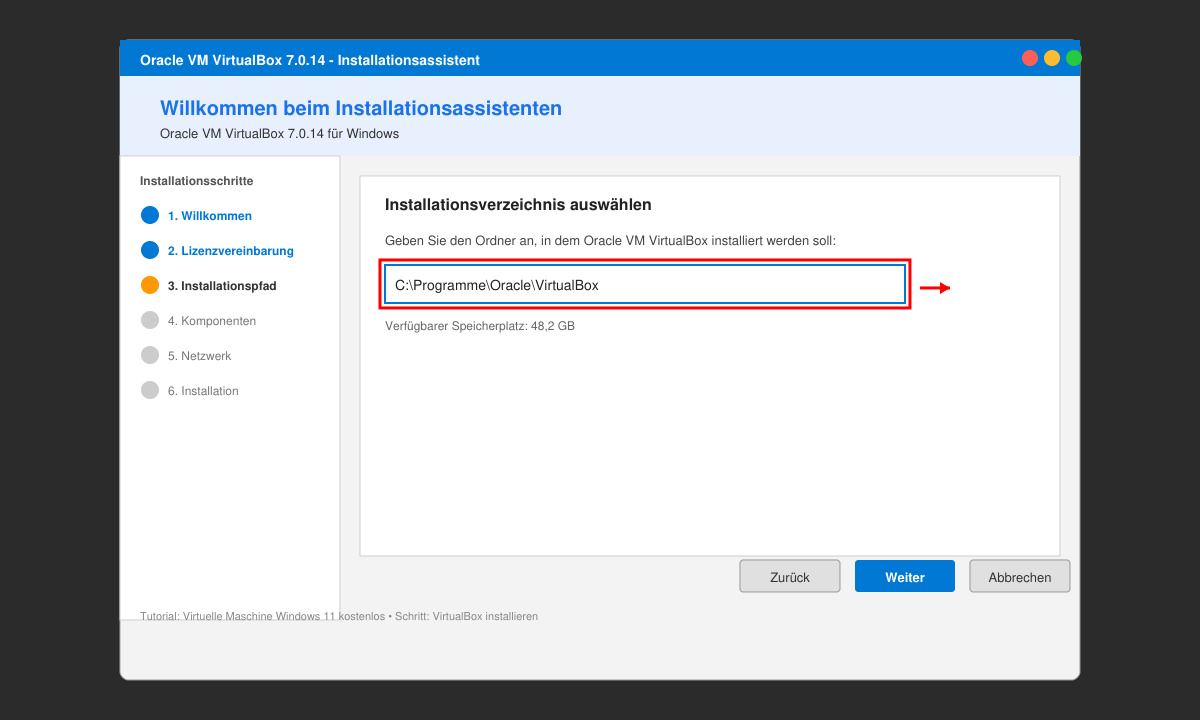This screenshot has height=720, width=1200.
Task: Cancel setup via Abbrechen button
Action: click(1020, 577)
